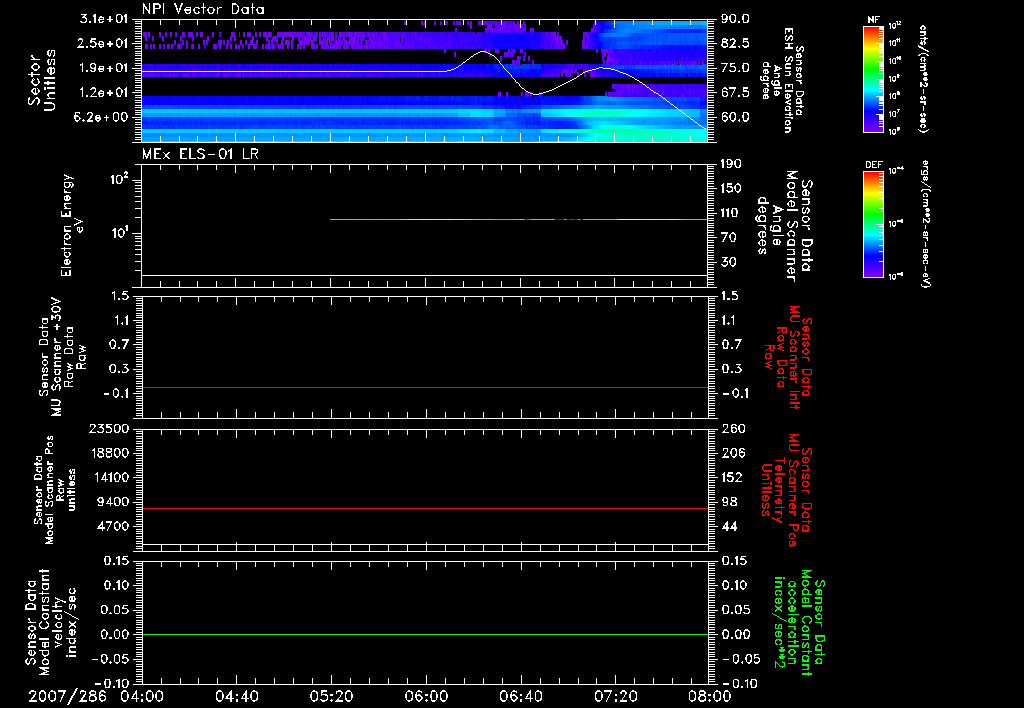Click the '70' scanner angle tick value
This screenshot has height=708, width=1024.
point(728,237)
